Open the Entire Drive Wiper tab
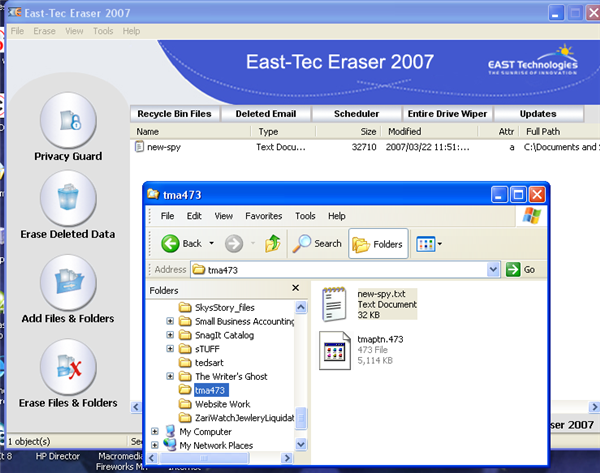The image size is (600, 473). [447, 114]
